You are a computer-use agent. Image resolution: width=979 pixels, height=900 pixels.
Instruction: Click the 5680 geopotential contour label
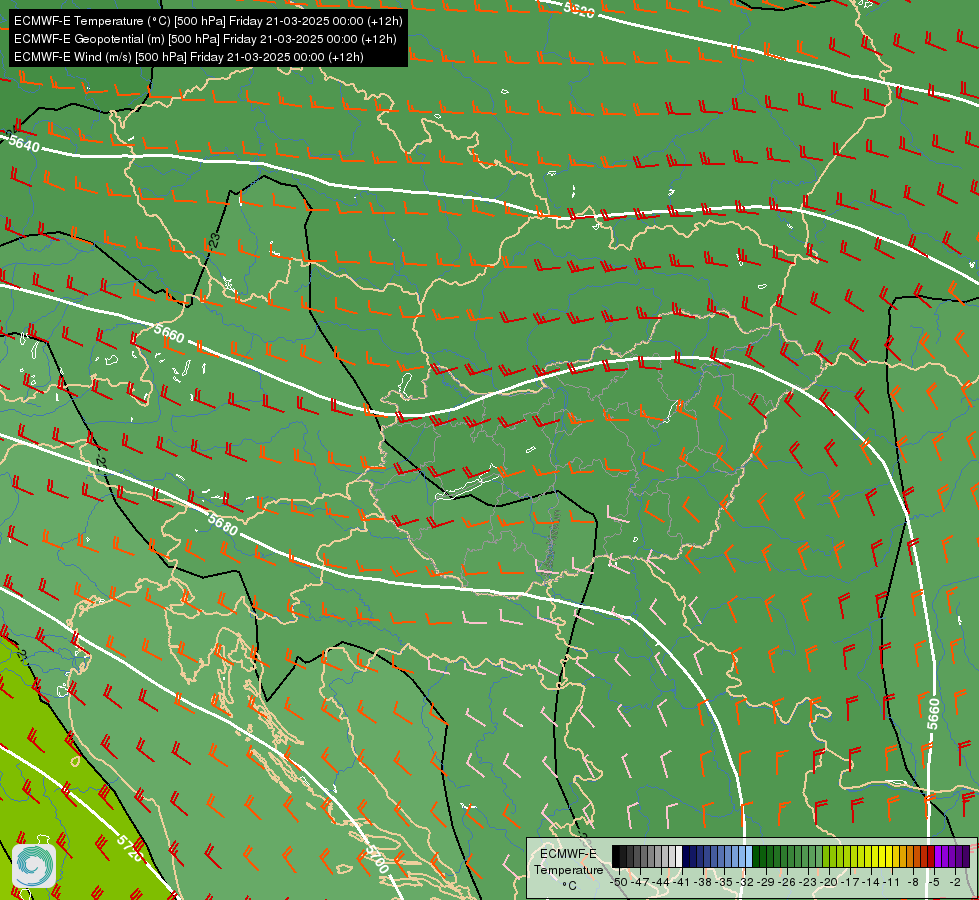click(x=222, y=525)
